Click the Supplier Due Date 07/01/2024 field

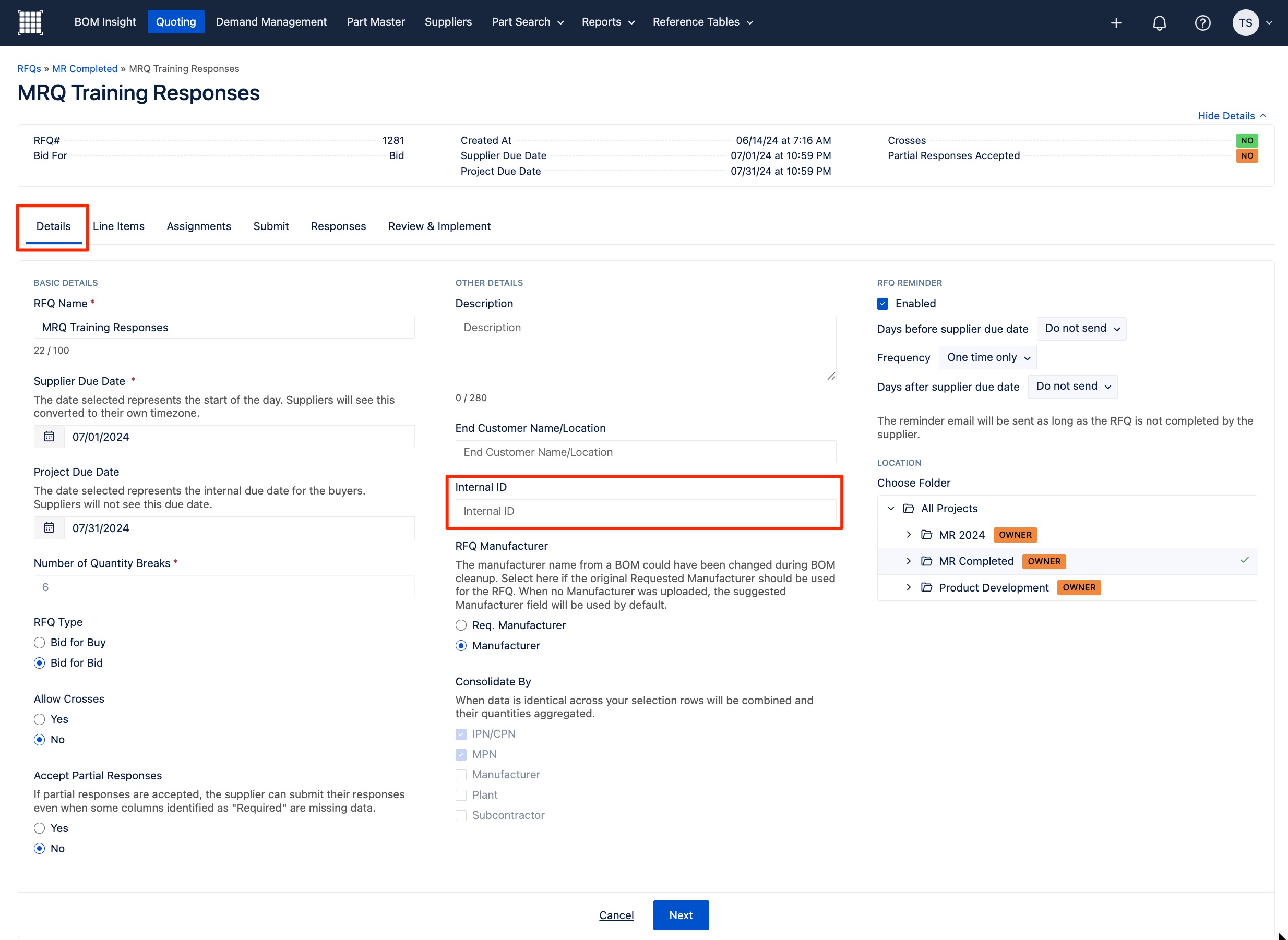click(x=239, y=437)
